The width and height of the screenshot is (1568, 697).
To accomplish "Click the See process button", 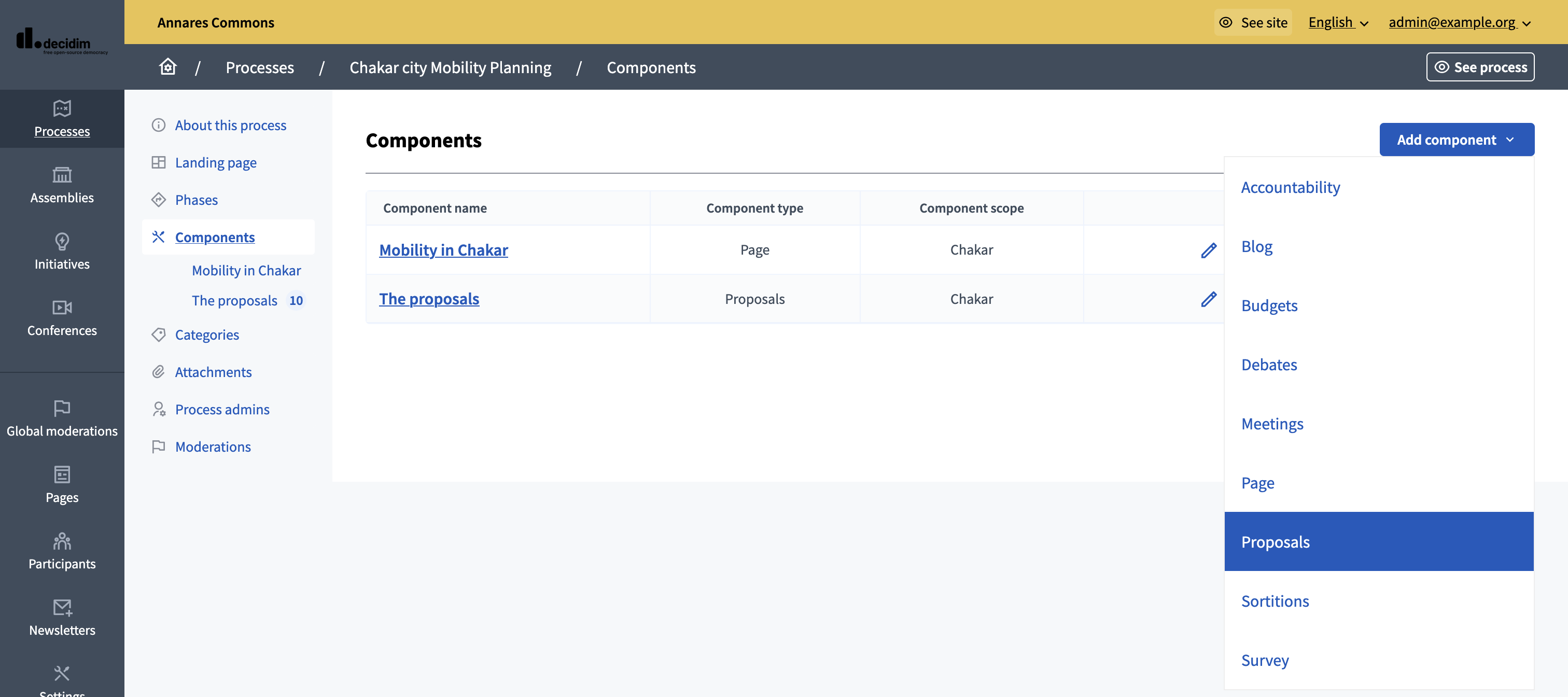I will click(x=1480, y=67).
